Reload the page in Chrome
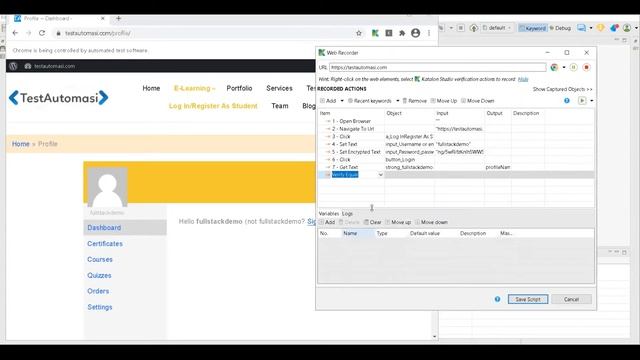This screenshot has width=640, height=360. [42, 33]
